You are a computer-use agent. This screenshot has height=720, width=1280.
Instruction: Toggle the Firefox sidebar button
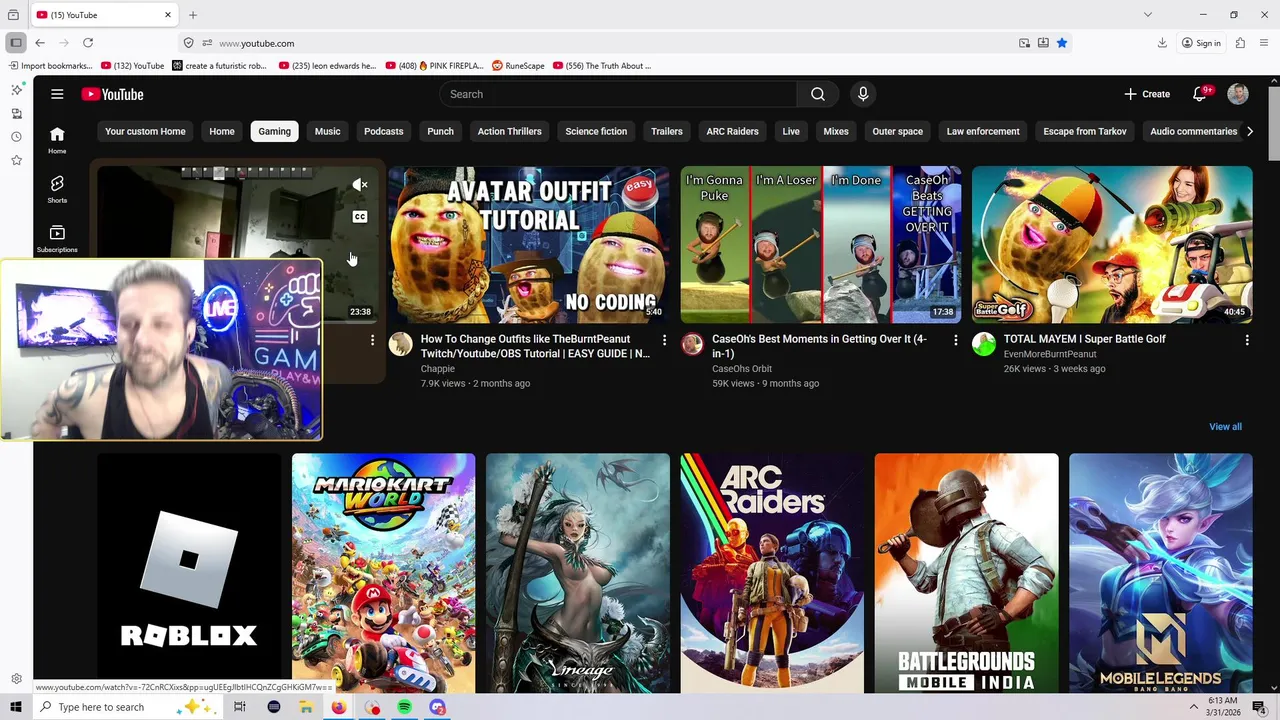coord(16,43)
